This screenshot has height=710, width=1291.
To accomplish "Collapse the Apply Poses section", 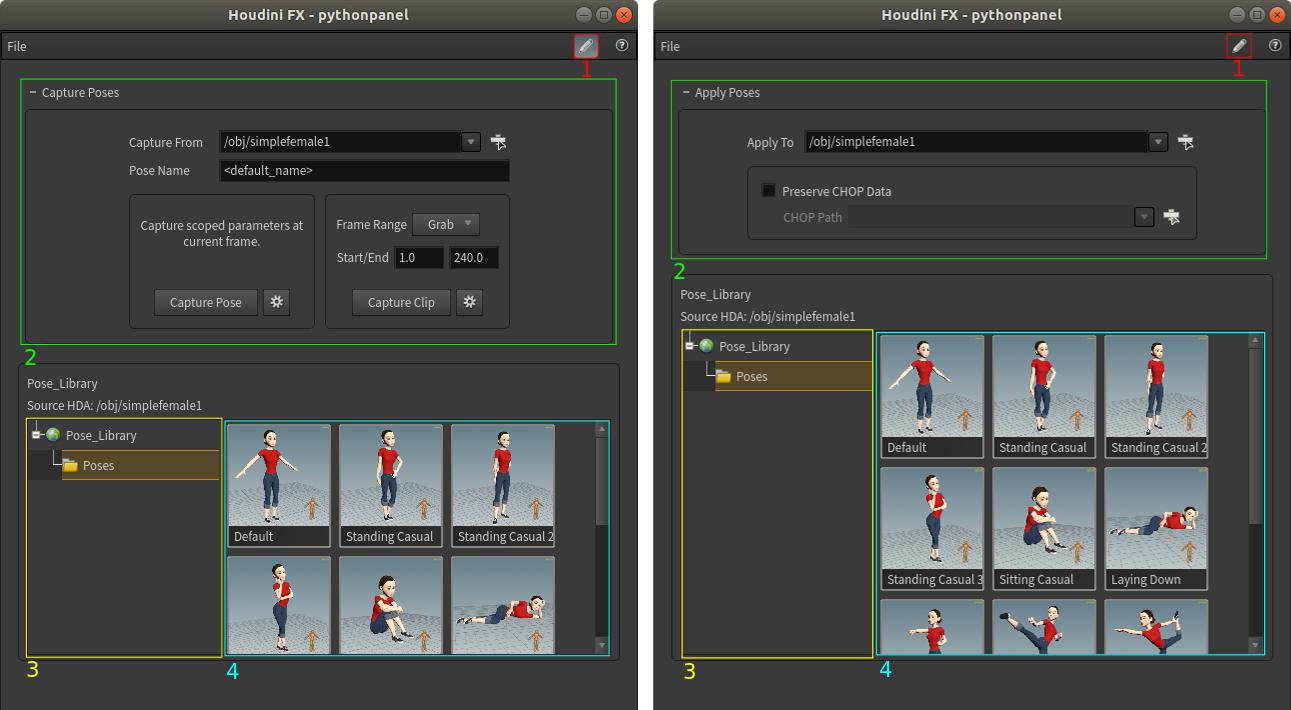I will point(688,92).
